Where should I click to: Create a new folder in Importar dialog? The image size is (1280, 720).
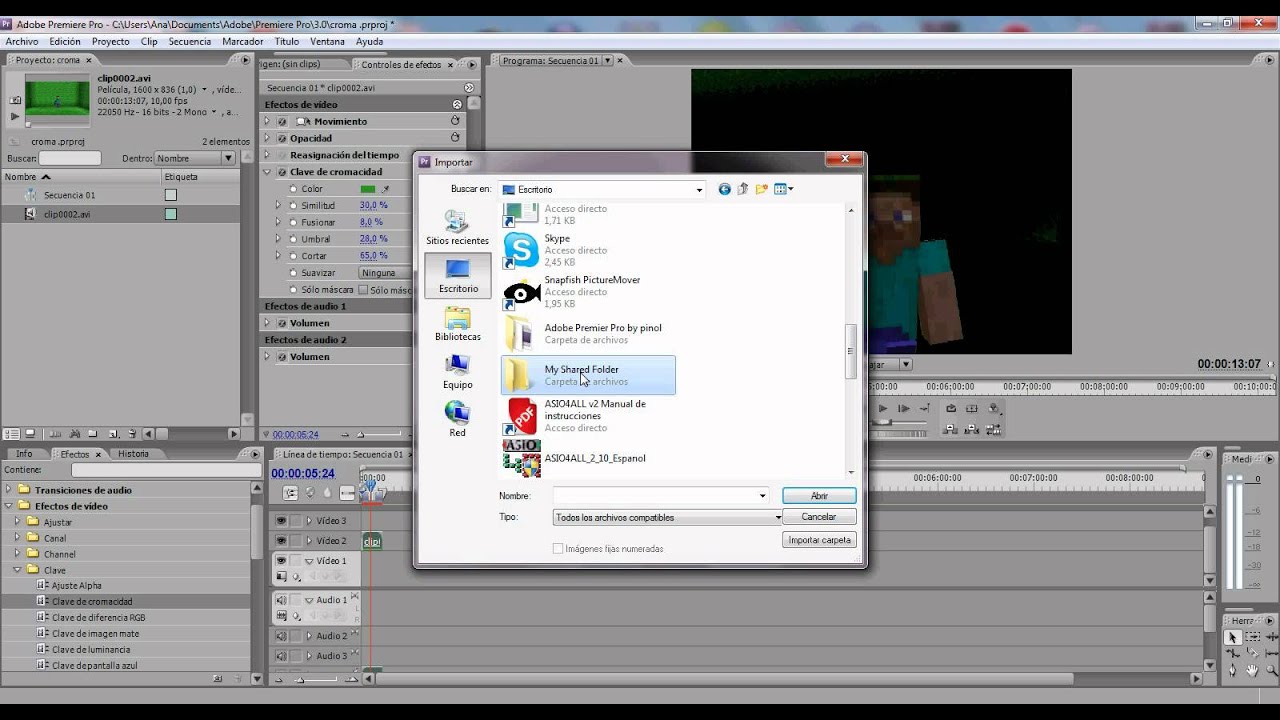pyautogui.click(x=761, y=189)
